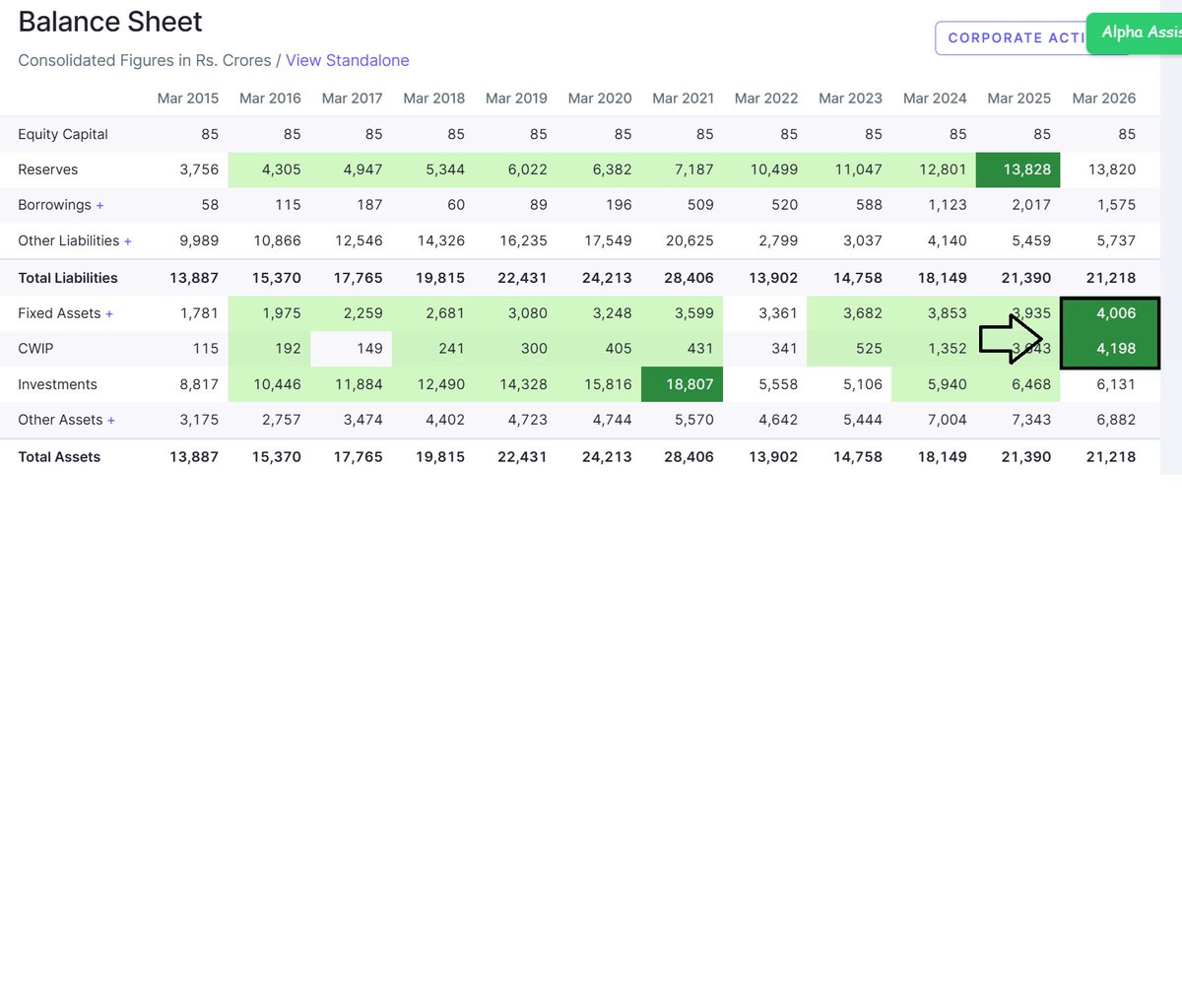Screen dimensions: 1182x1008
Task: Expand the Fixed Assets row plus sign
Action: [109, 314]
